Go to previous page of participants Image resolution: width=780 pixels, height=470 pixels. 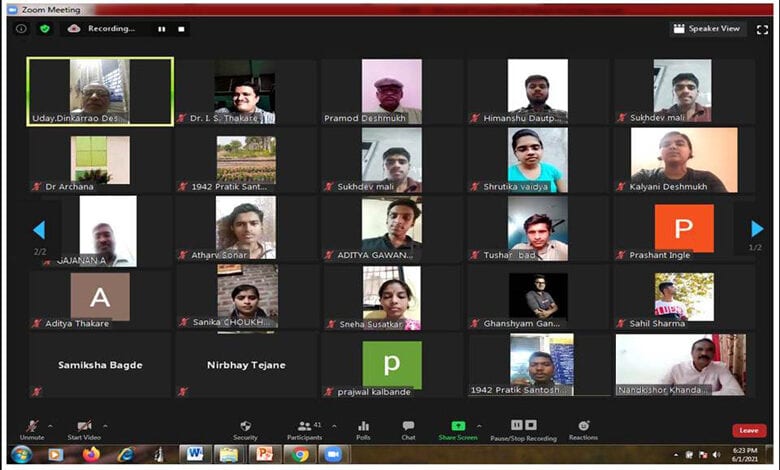click(39, 230)
